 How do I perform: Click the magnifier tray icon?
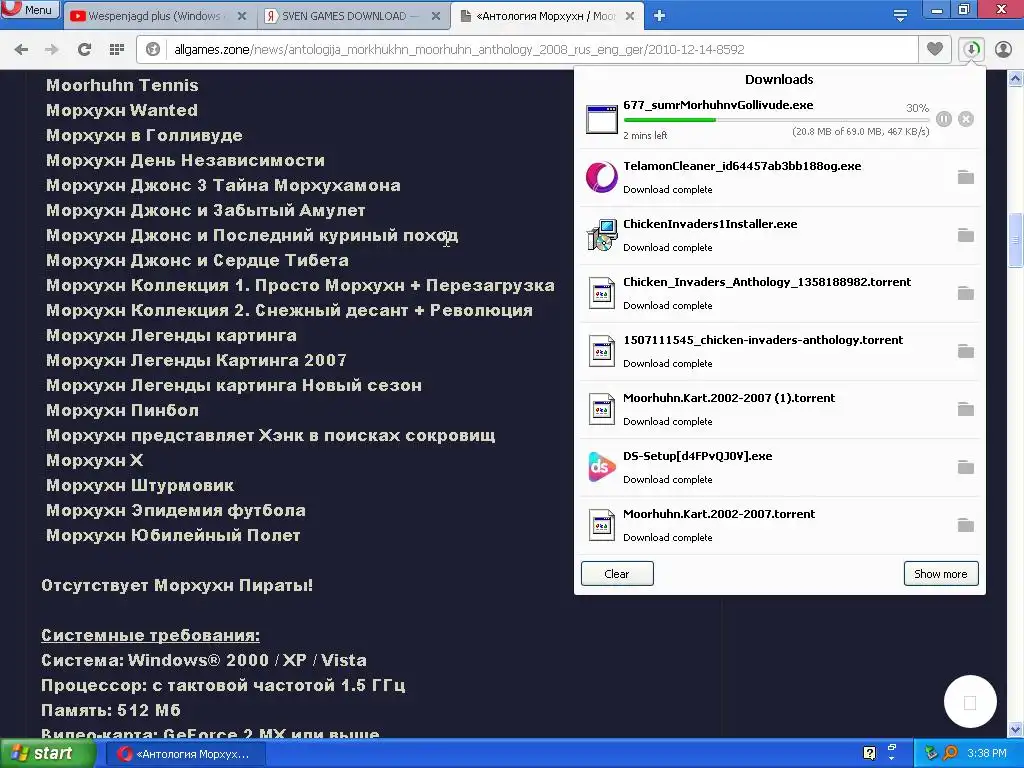(x=950, y=754)
